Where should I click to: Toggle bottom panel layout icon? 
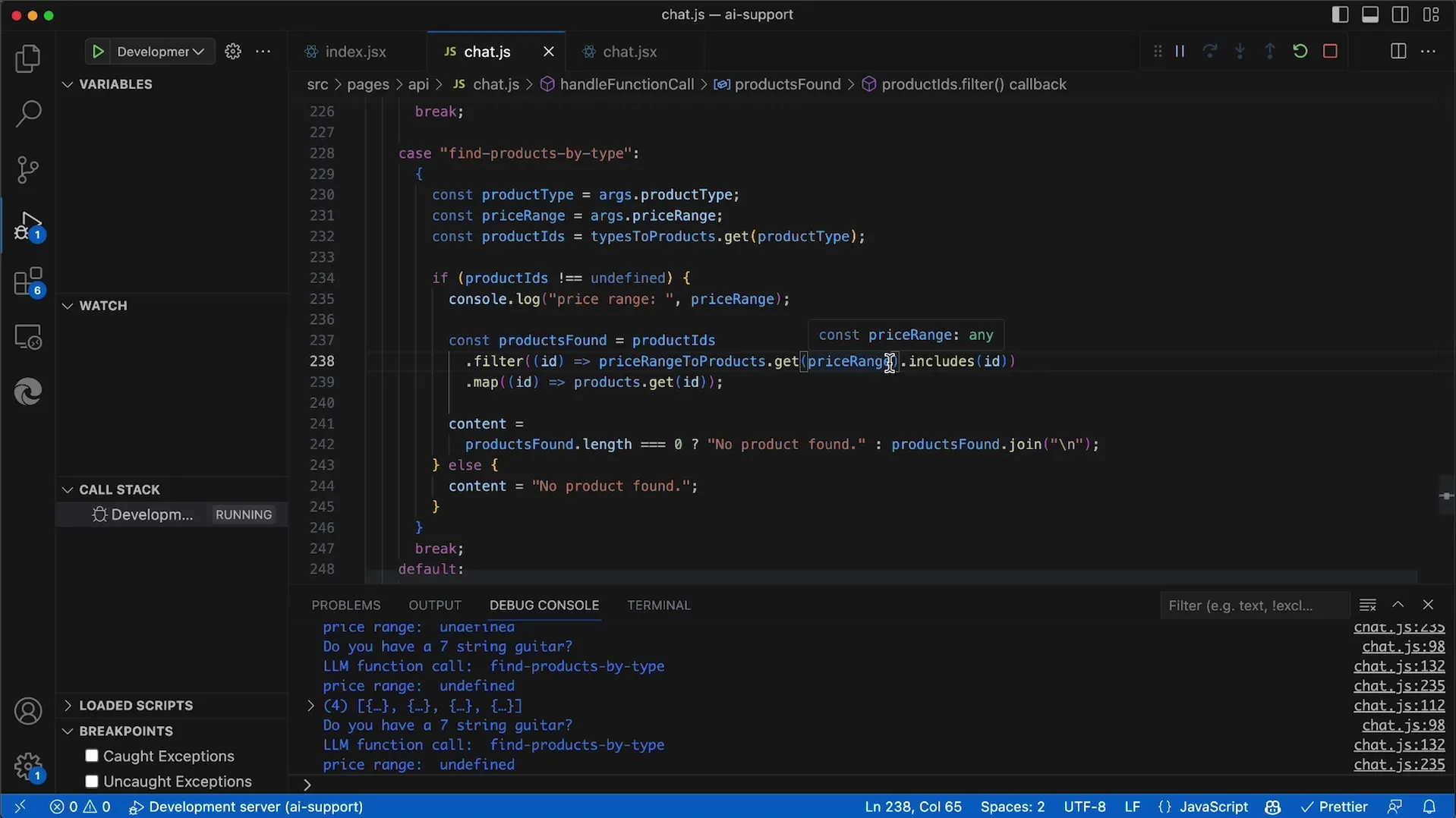coord(1370,14)
